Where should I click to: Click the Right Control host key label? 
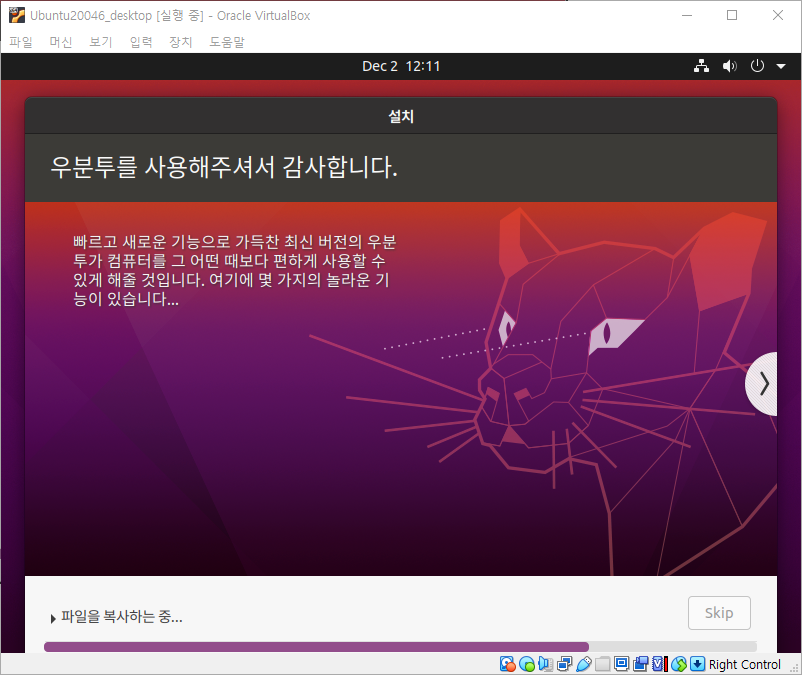click(x=745, y=664)
